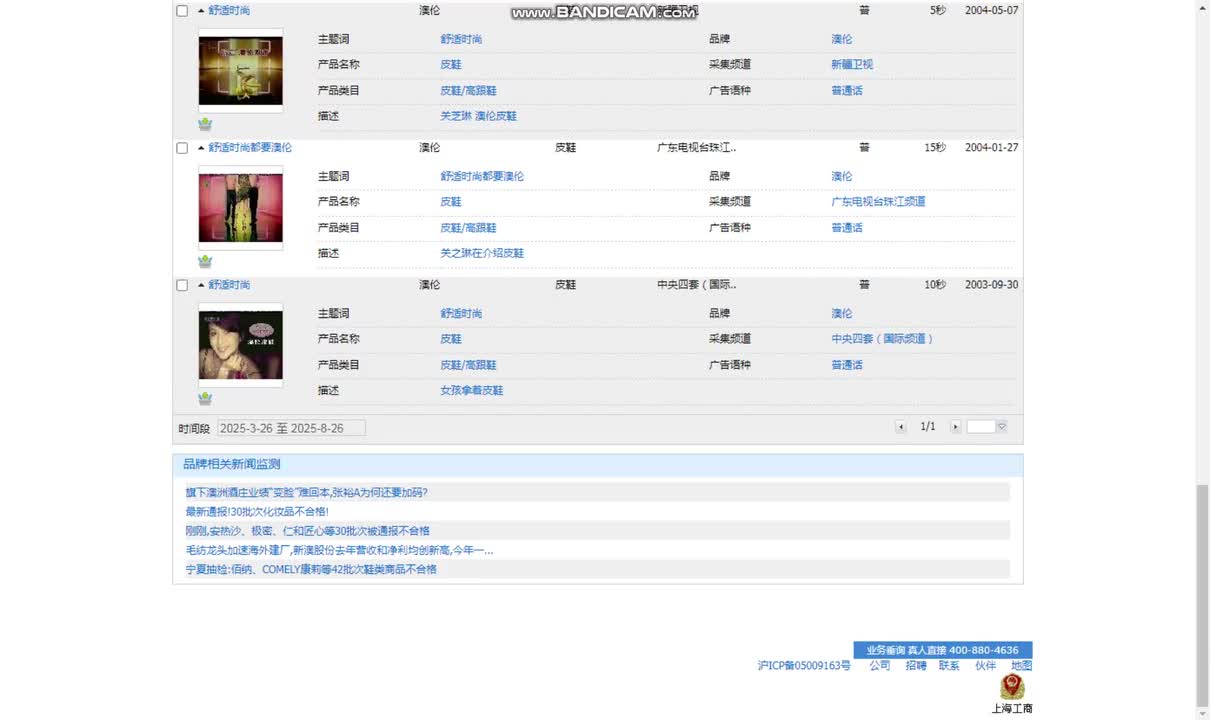The image size is (1210, 720).
Task: Click the 业务垂询 400-880-4636 hotline banner
Action: pos(943,650)
